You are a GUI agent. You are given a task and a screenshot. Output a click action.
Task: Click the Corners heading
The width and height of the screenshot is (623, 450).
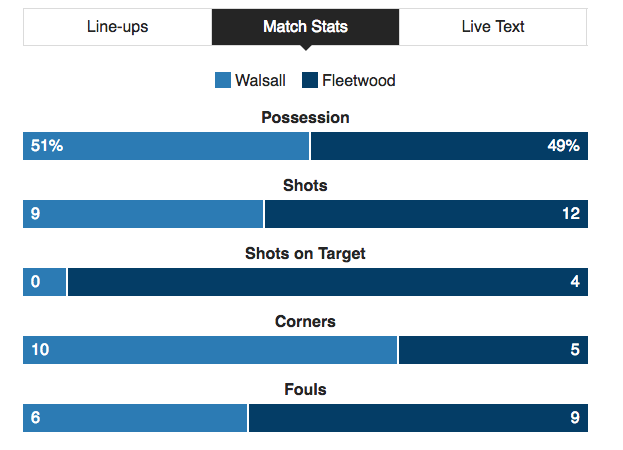[x=305, y=322]
